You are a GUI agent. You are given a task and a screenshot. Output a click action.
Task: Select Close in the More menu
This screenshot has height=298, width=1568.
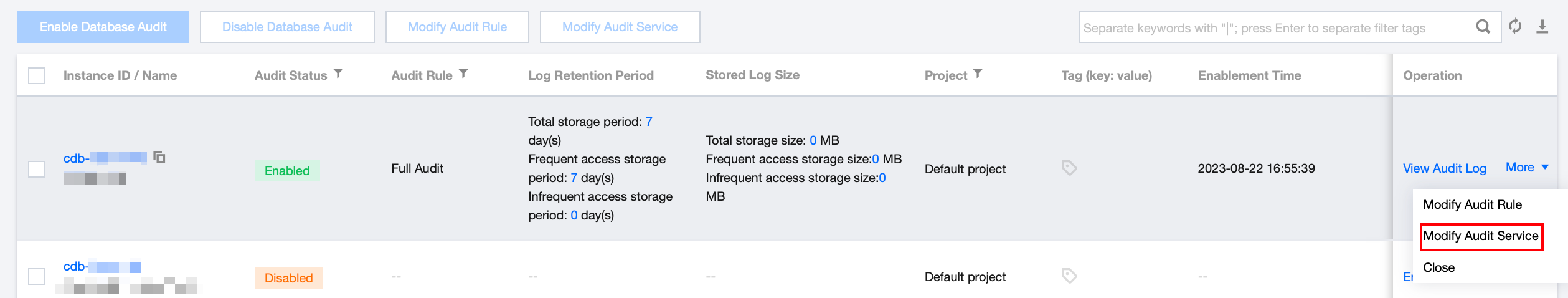coord(1438,267)
